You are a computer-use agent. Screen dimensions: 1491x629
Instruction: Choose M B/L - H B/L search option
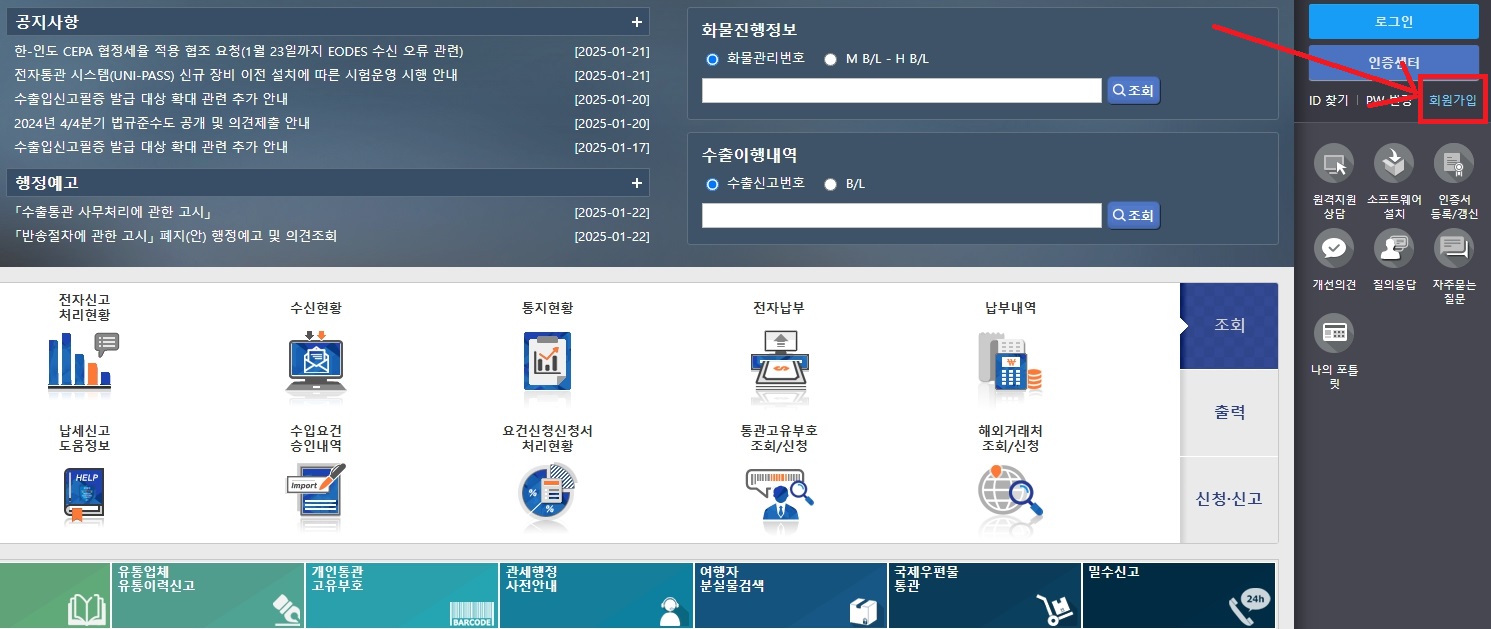pos(830,59)
